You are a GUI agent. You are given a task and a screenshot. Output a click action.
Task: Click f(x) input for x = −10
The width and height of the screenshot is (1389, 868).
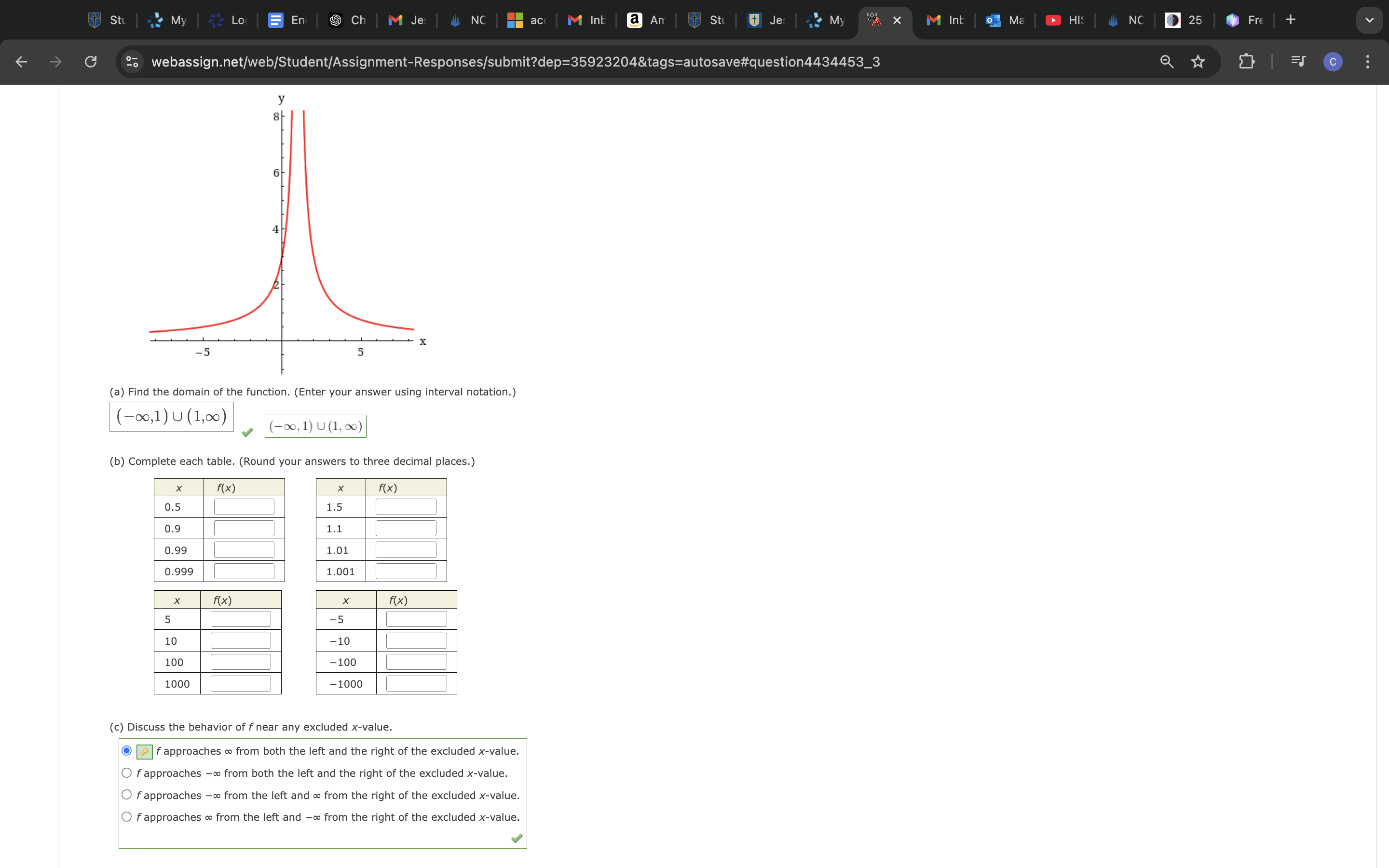pyautogui.click(x=416, y=641)
